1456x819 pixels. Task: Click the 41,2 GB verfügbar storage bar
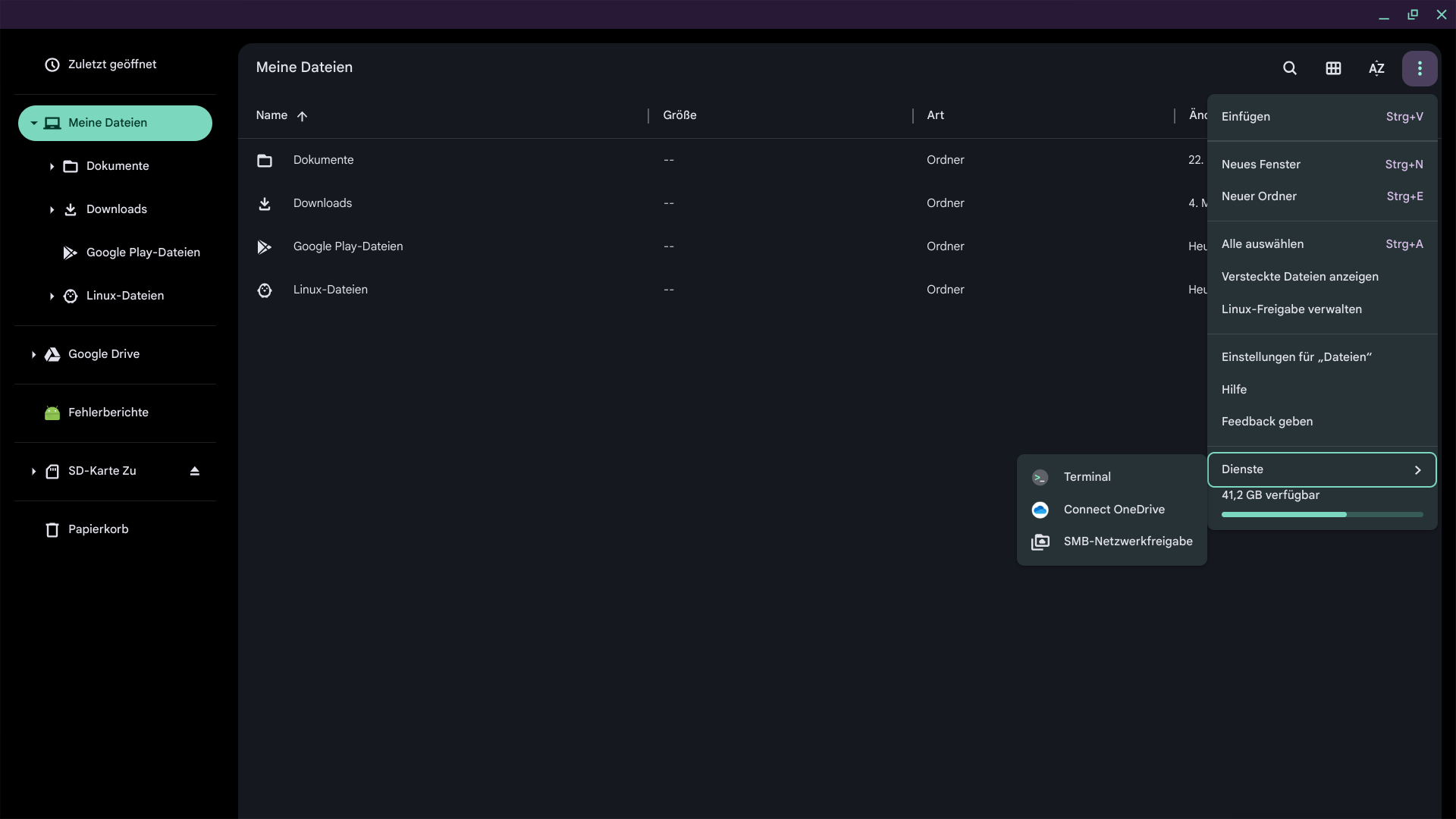[x=1321, y=513]
